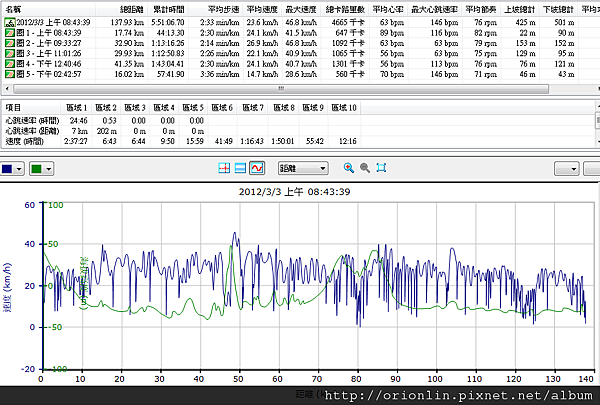This screenshot has height=405, width=600.
Task: Select the 202 m heart rate distance cell
Action: tap(107, 131)
